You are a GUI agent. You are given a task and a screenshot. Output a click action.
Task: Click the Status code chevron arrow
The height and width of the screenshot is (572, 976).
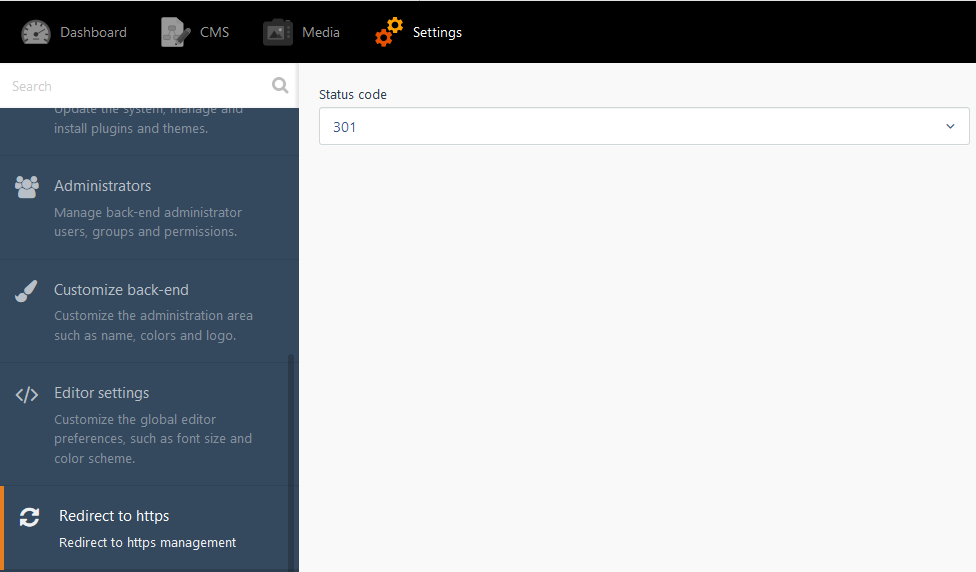click(950, 126)
